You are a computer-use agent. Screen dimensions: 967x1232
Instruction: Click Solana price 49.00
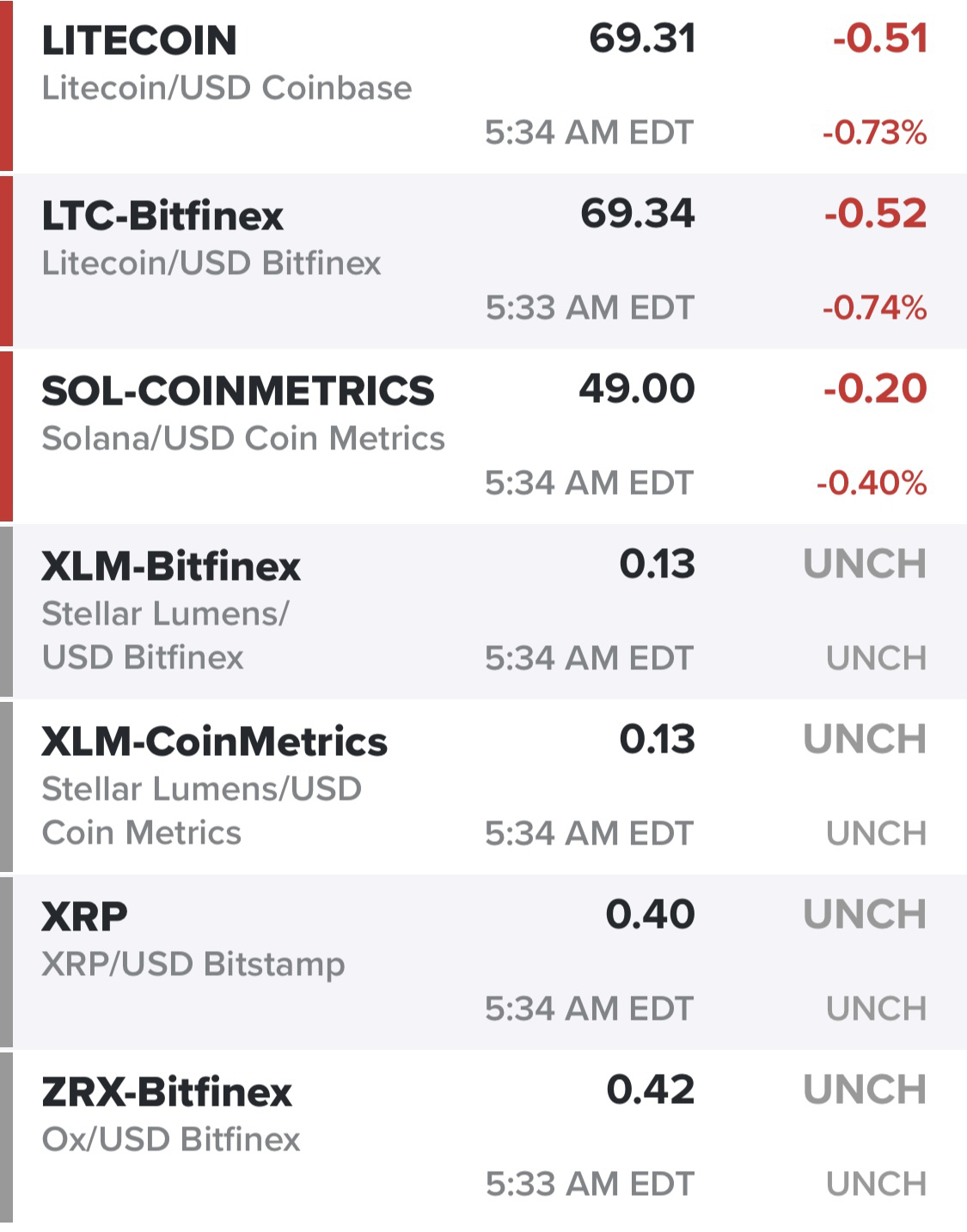637,388
